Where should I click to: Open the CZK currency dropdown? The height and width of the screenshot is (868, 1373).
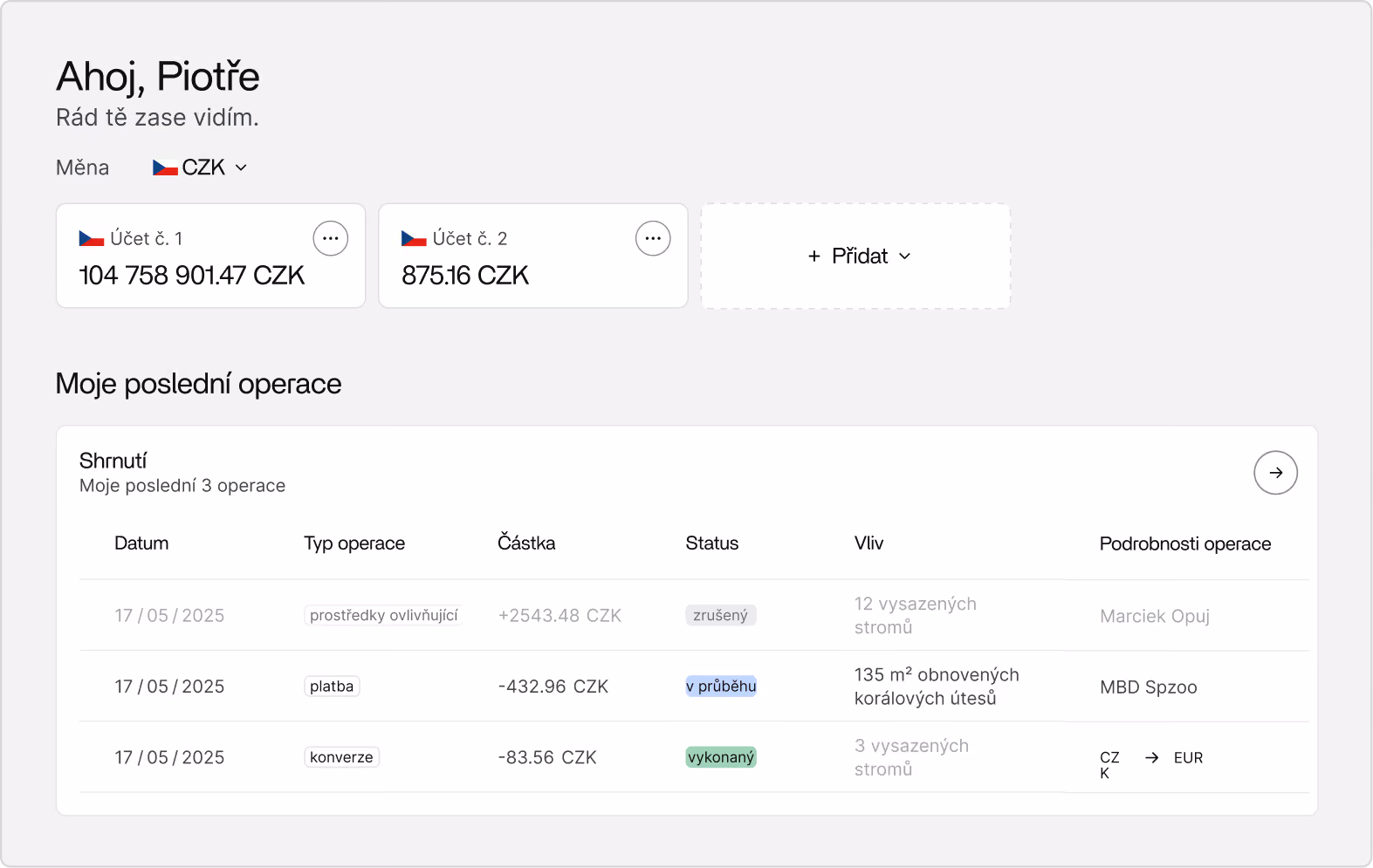tap(201, 167)
